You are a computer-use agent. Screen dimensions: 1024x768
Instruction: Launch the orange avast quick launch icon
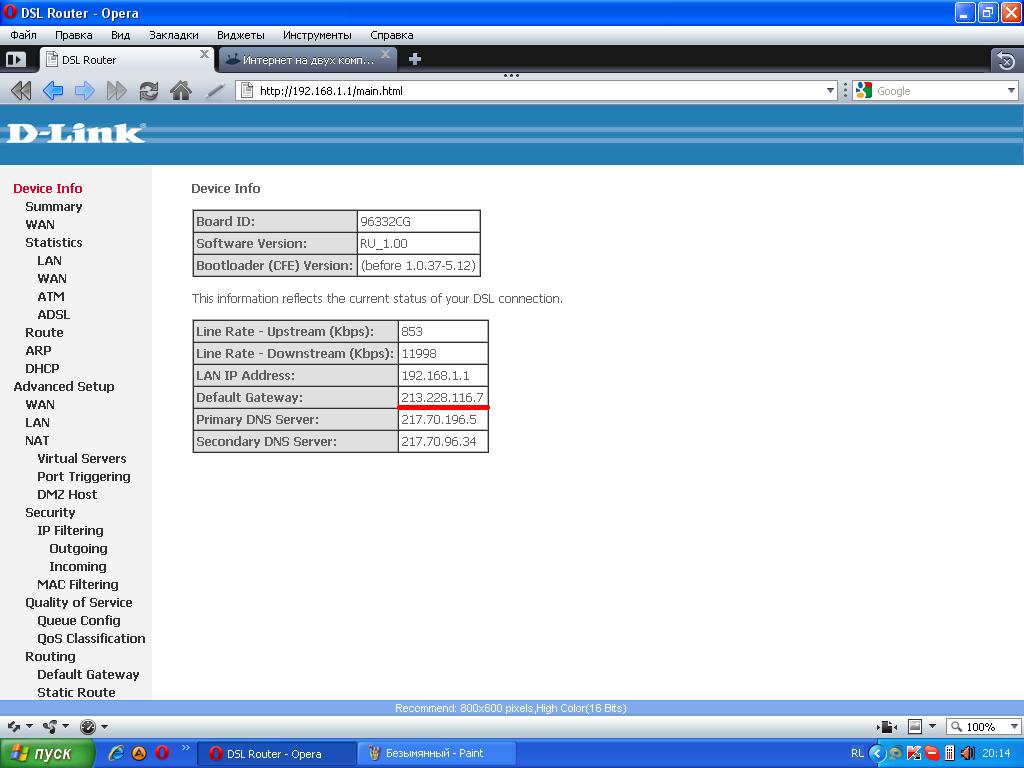pos(139,753)
